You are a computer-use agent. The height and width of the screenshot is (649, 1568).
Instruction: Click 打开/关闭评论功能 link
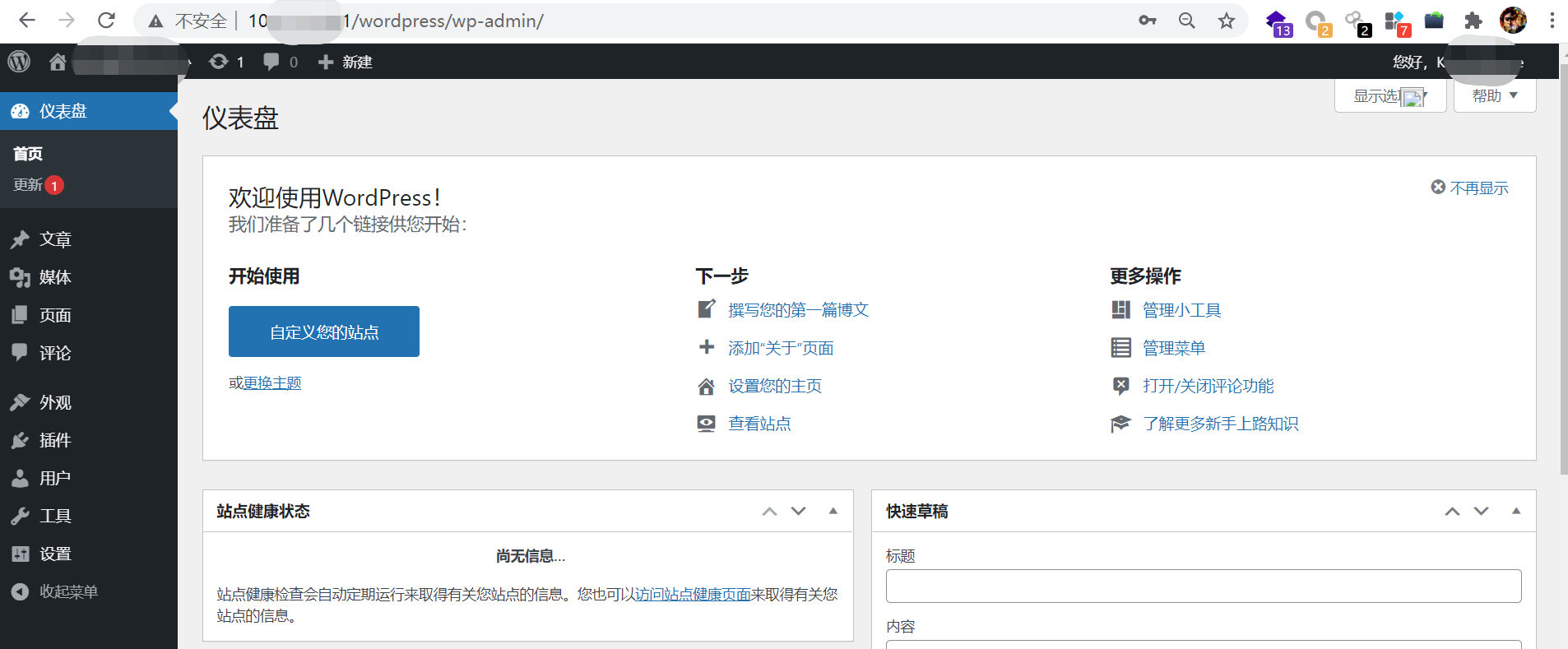[x=1208, y=386]
